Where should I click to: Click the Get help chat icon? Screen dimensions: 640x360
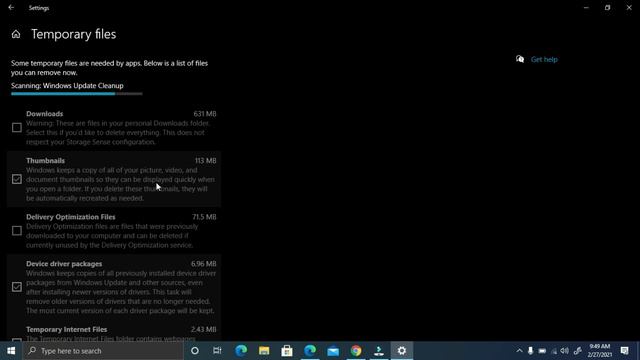pos(520,59)
